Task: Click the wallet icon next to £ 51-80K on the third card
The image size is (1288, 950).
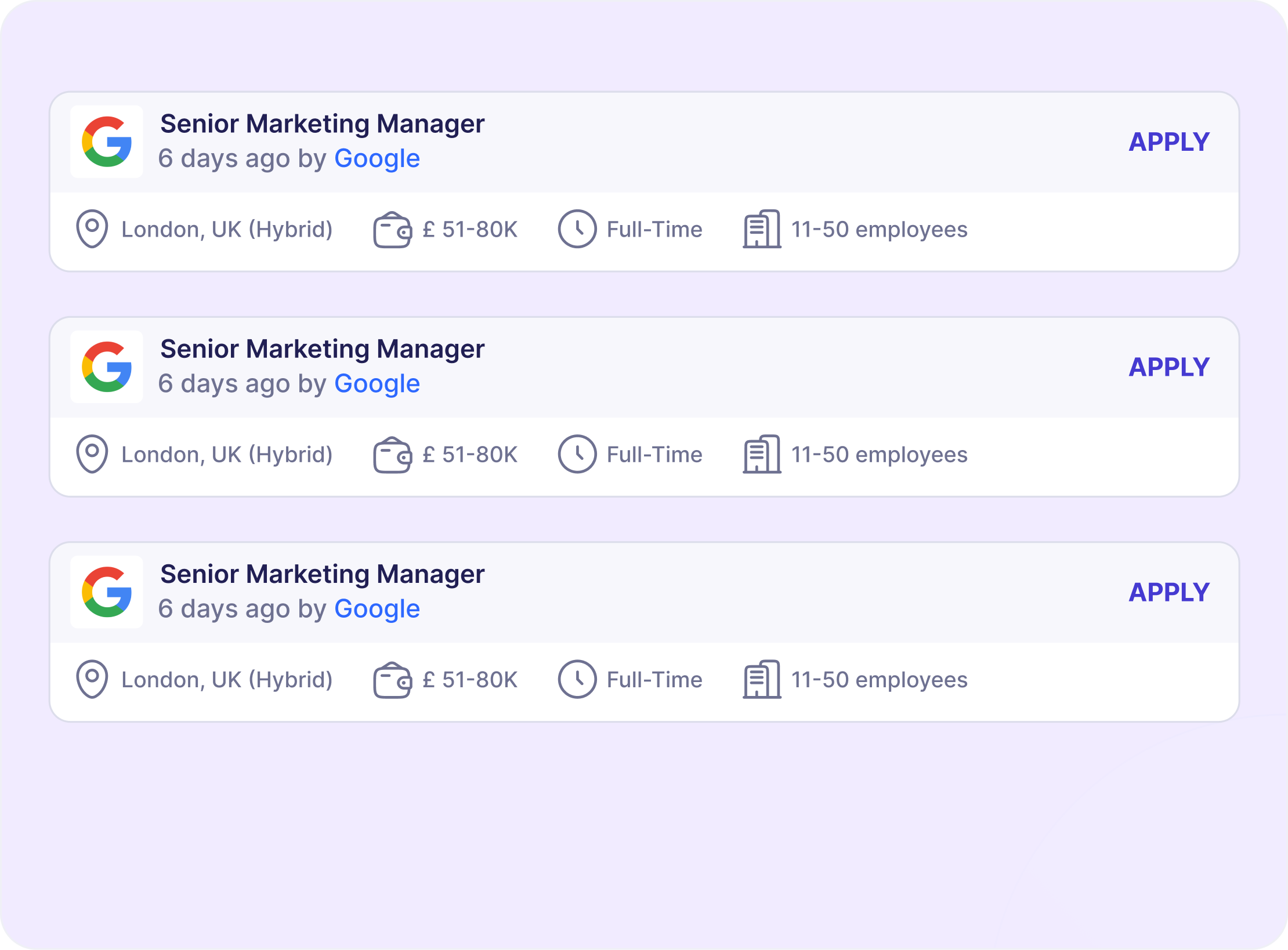Action: [x=392, y=679]
